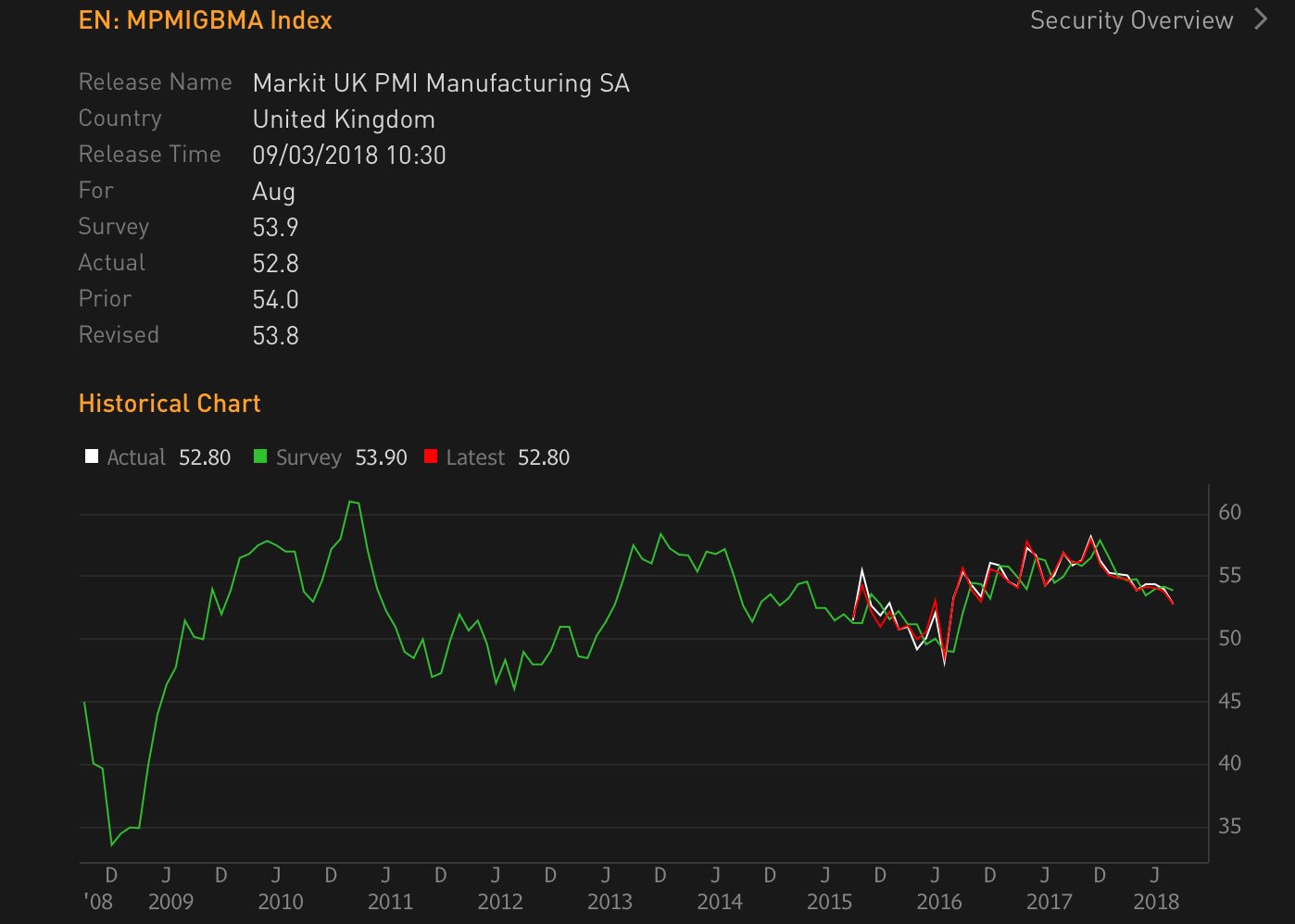Toggle the white Actual series swatch

pyautogui.click(x=92, y=456)
